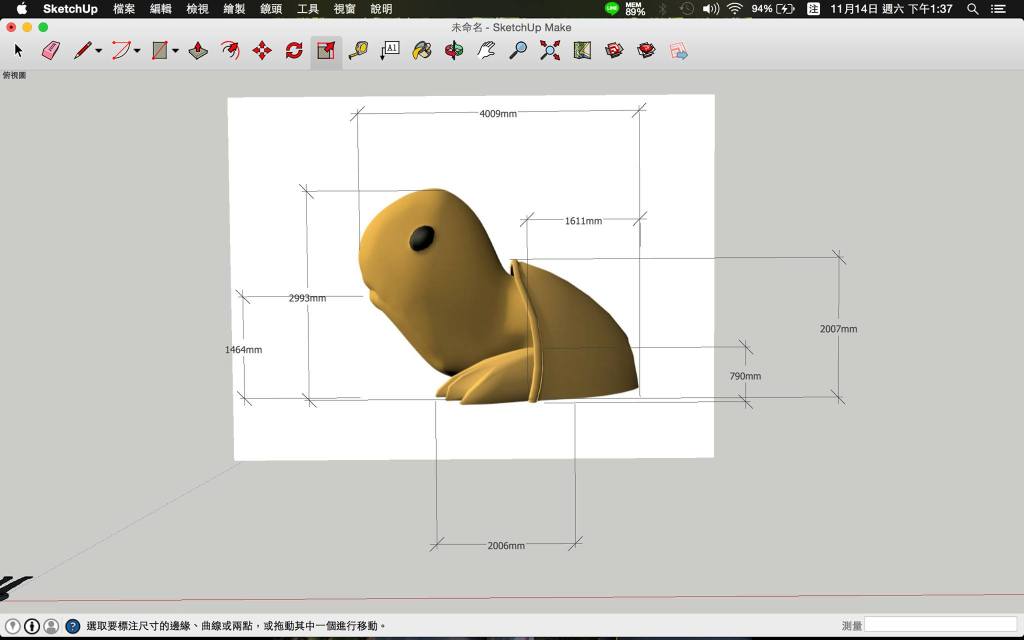This screenshot has height=640, width=1024.
Task: Choose the Eraser tool
Action: pos(51,50)
